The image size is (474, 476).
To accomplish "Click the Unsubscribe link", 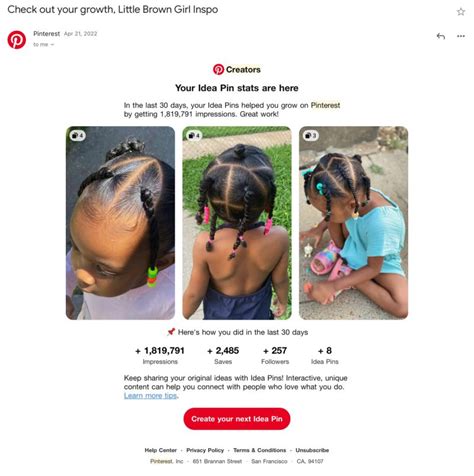I will [x=312, y=450].
